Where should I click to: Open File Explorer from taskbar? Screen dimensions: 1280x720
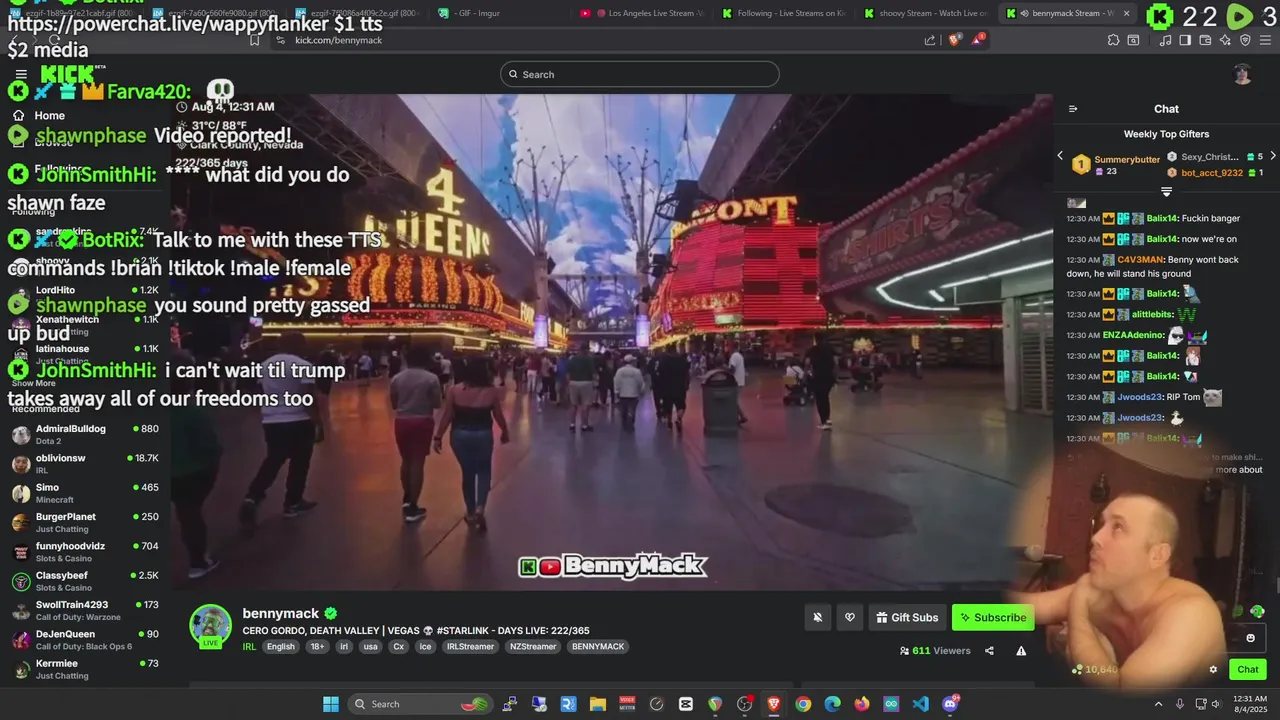(597, 704)
